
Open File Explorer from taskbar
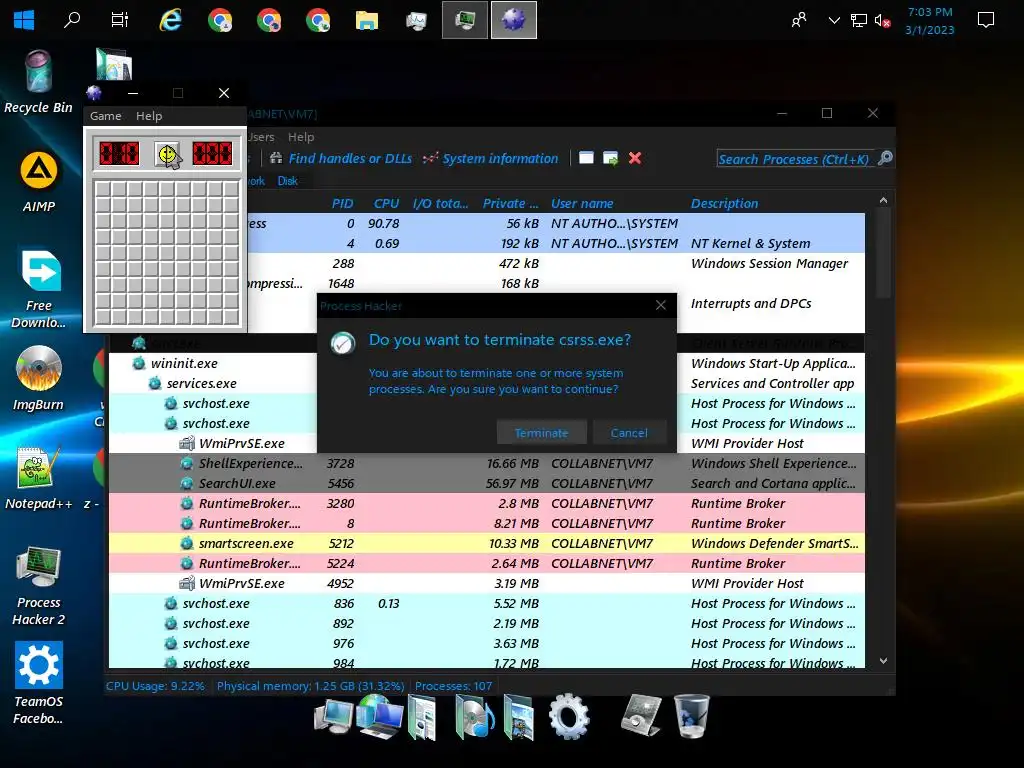click(366, 20)
